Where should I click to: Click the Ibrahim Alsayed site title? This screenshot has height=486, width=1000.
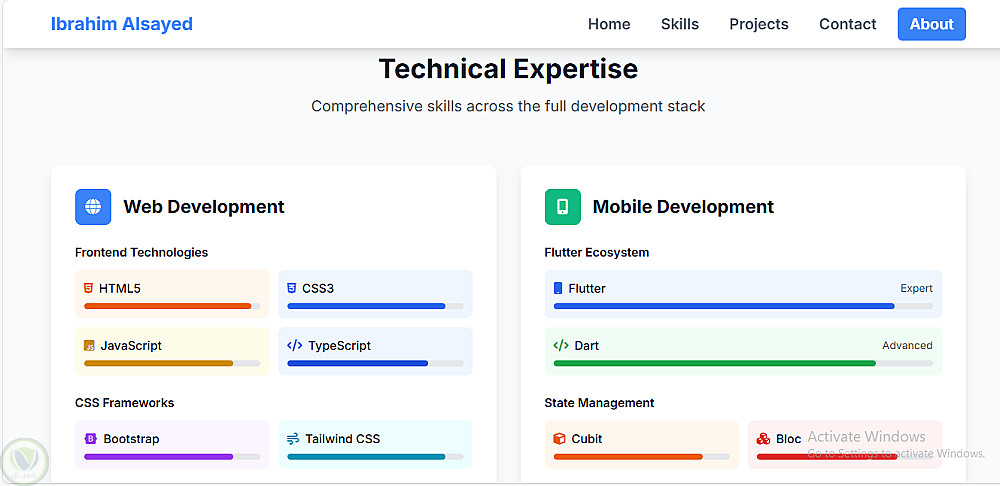[x=122, y=24]
